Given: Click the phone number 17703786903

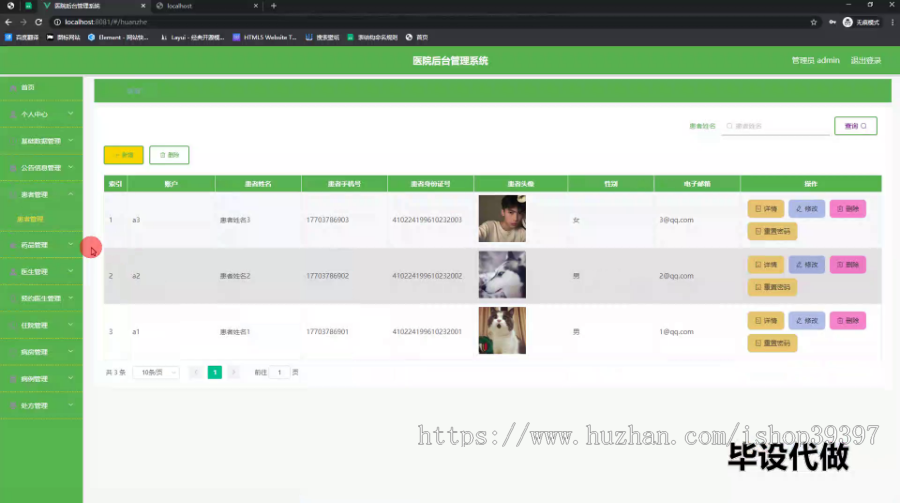Looking at the screenshot, I should point(327,220).
